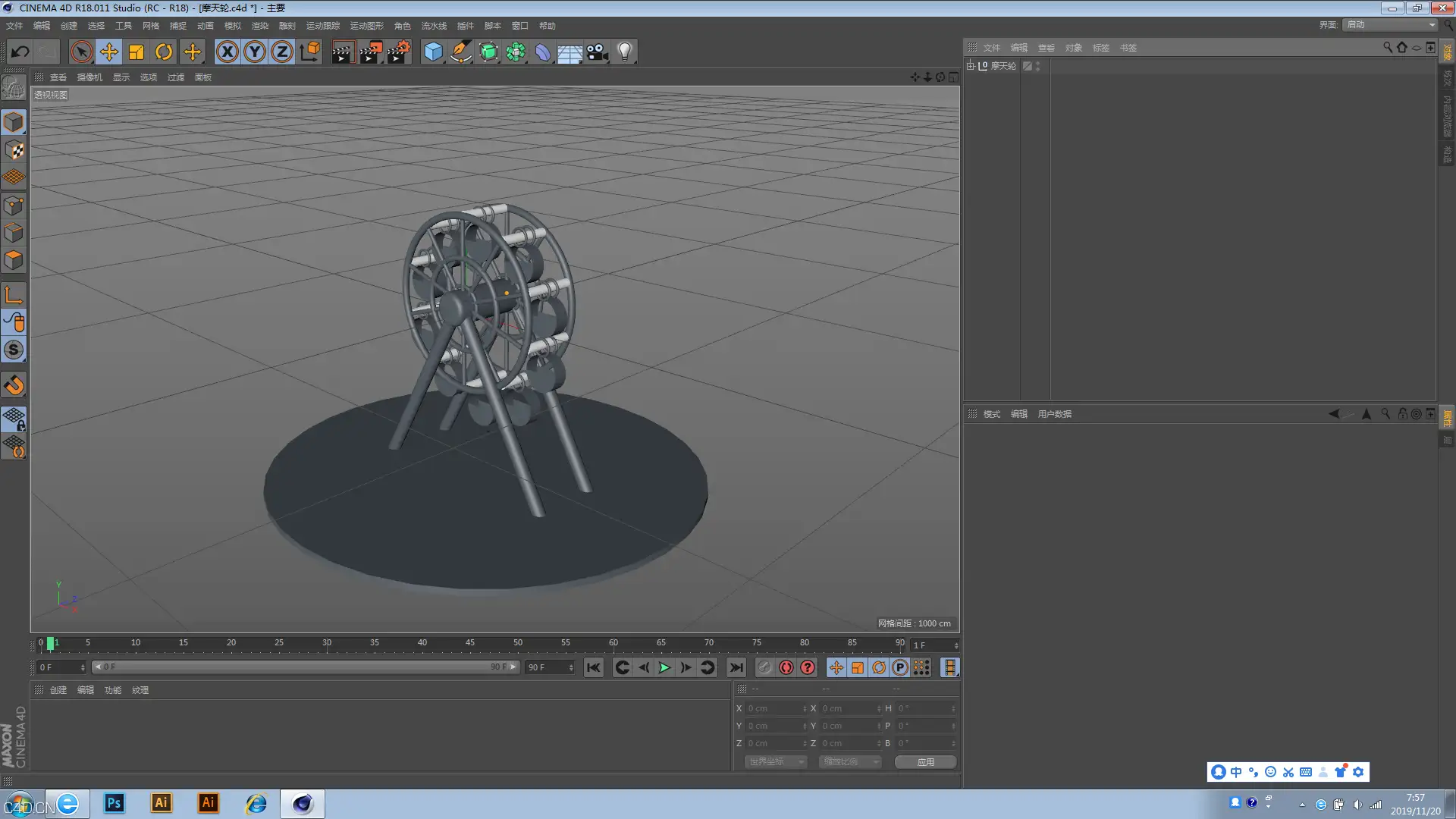Click the taskbar volume speaker icon
The height and width of the screenshot is (819, 1456).
pos(1357,805)
